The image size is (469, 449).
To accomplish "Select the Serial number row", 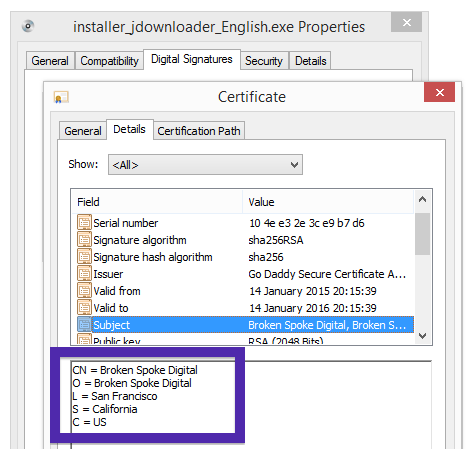I will coord(245,223).
